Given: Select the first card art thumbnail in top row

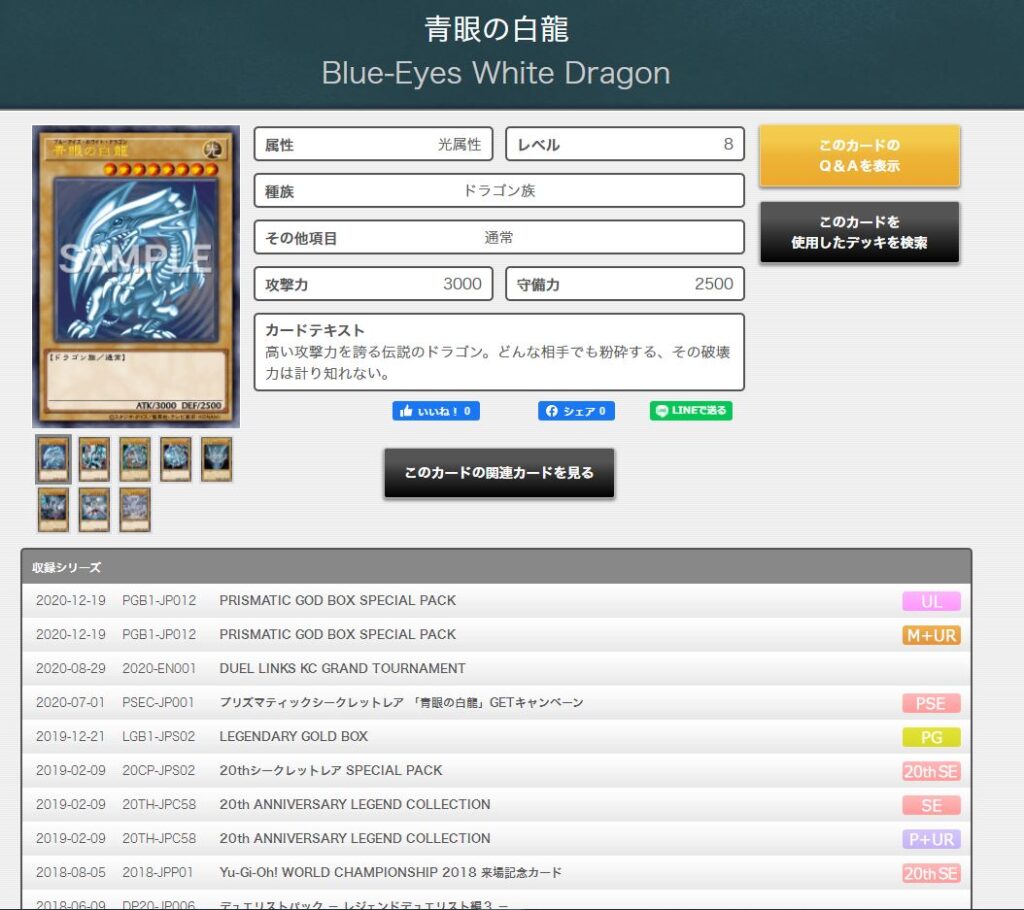Looking at the screenshot, I should click(x=53, y=459).
